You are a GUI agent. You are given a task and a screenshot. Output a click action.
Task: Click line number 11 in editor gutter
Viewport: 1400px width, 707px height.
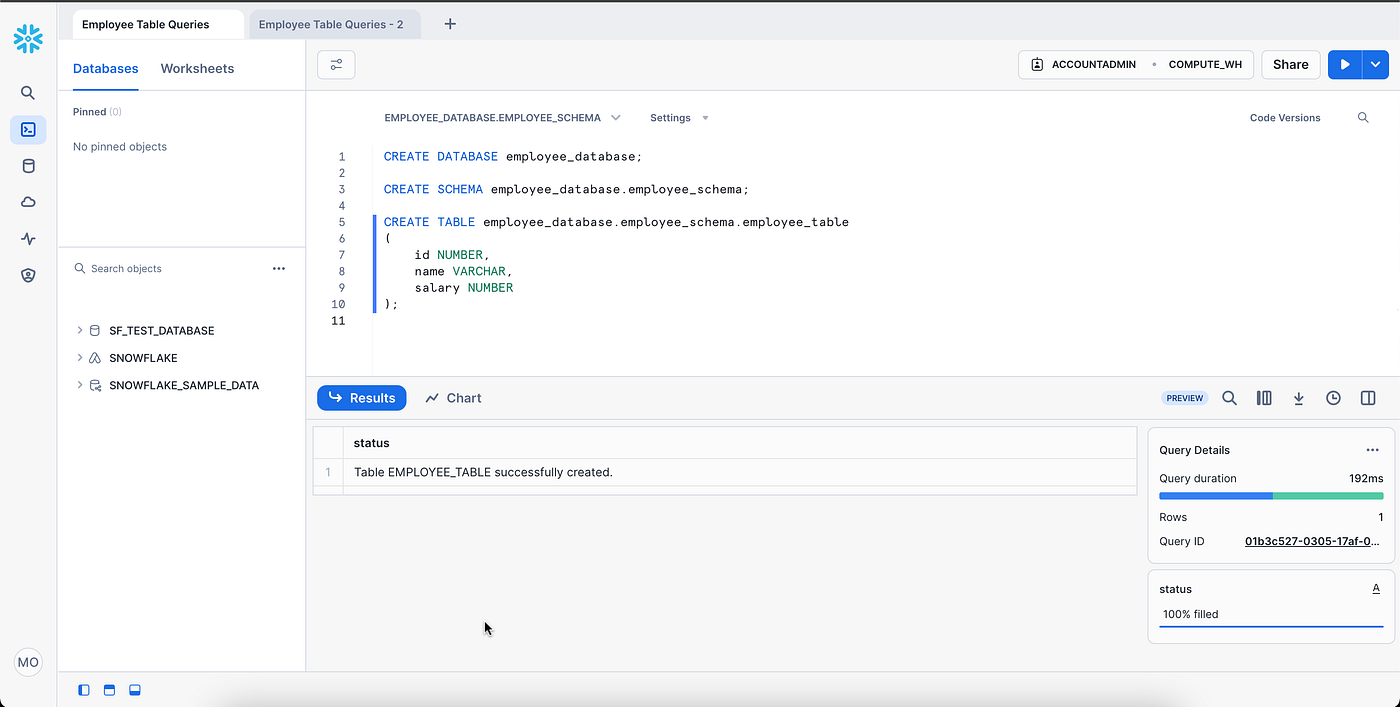[x=338, y=321]
